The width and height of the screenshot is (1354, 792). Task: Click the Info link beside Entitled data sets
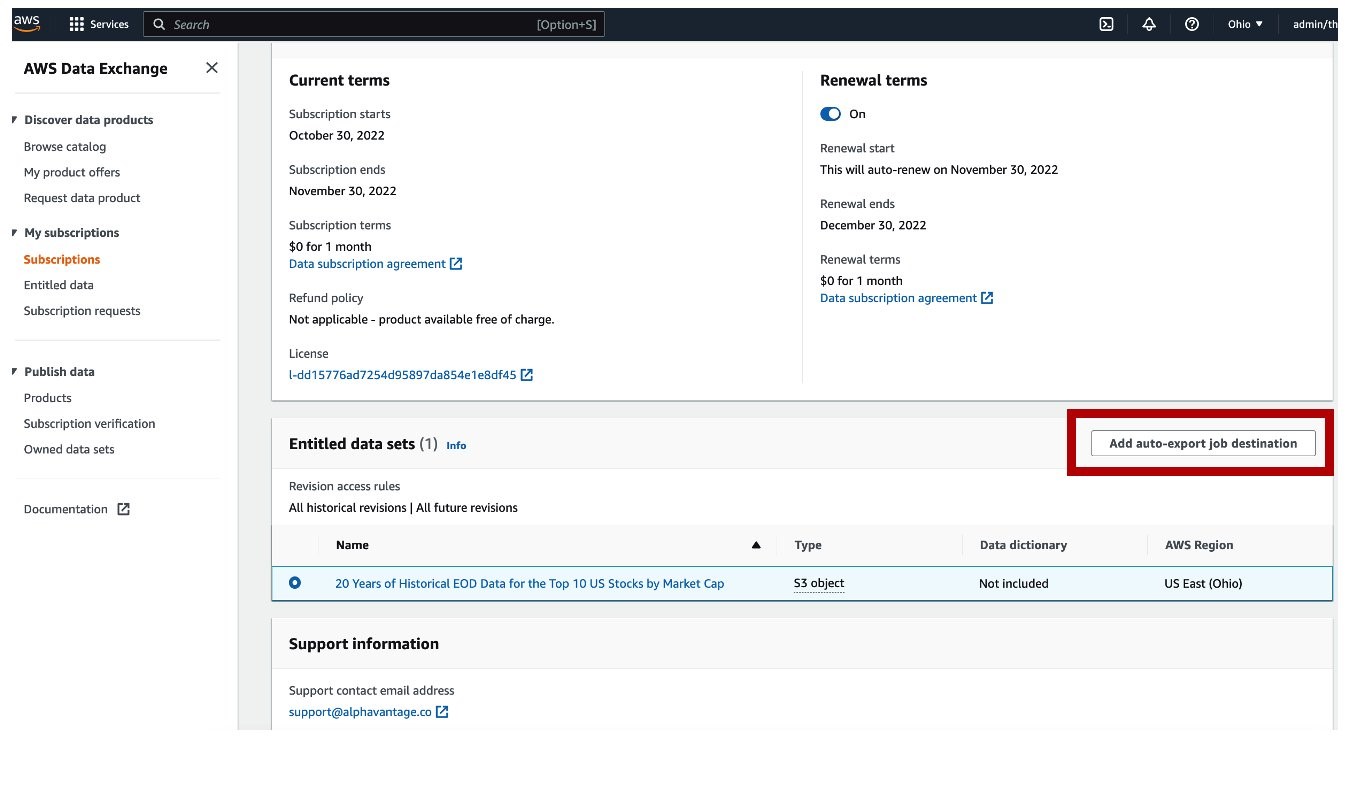(456, 445)
